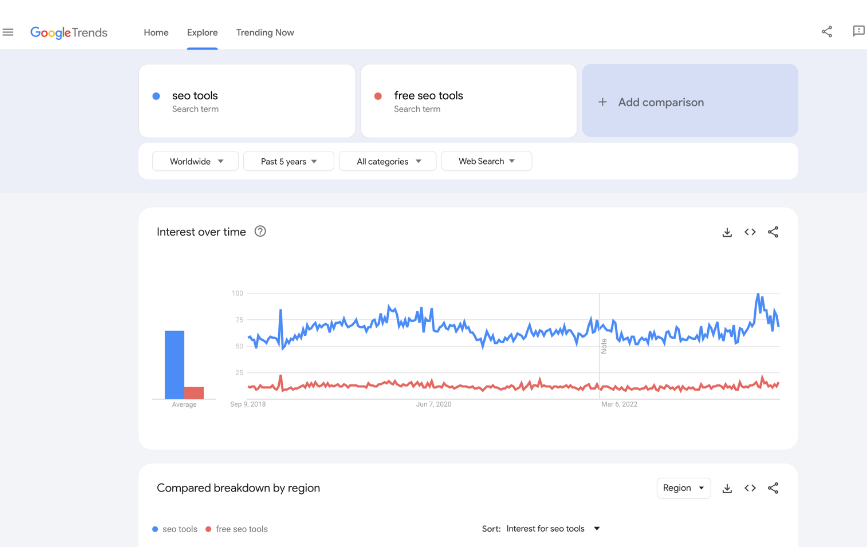Expand the Worldwide location dropdown
Viewport: 867px width, 551px height.
pyautogui.click(x=195, y=161)
